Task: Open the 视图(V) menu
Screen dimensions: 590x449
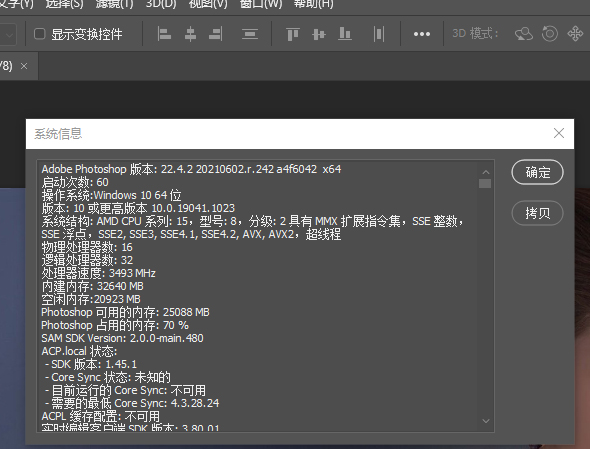Action: [x=208, y=4]
